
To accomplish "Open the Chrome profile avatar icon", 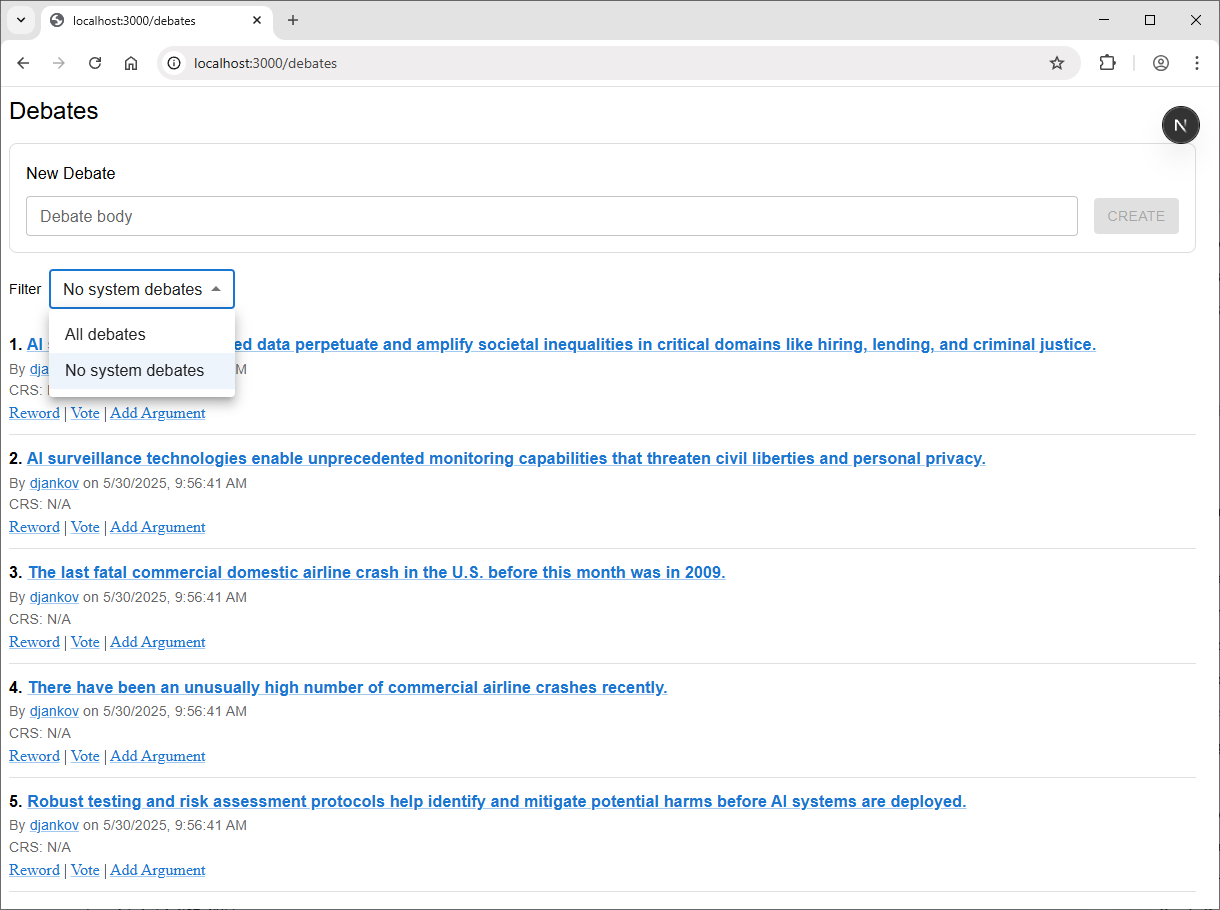I will click(1161, 63).
